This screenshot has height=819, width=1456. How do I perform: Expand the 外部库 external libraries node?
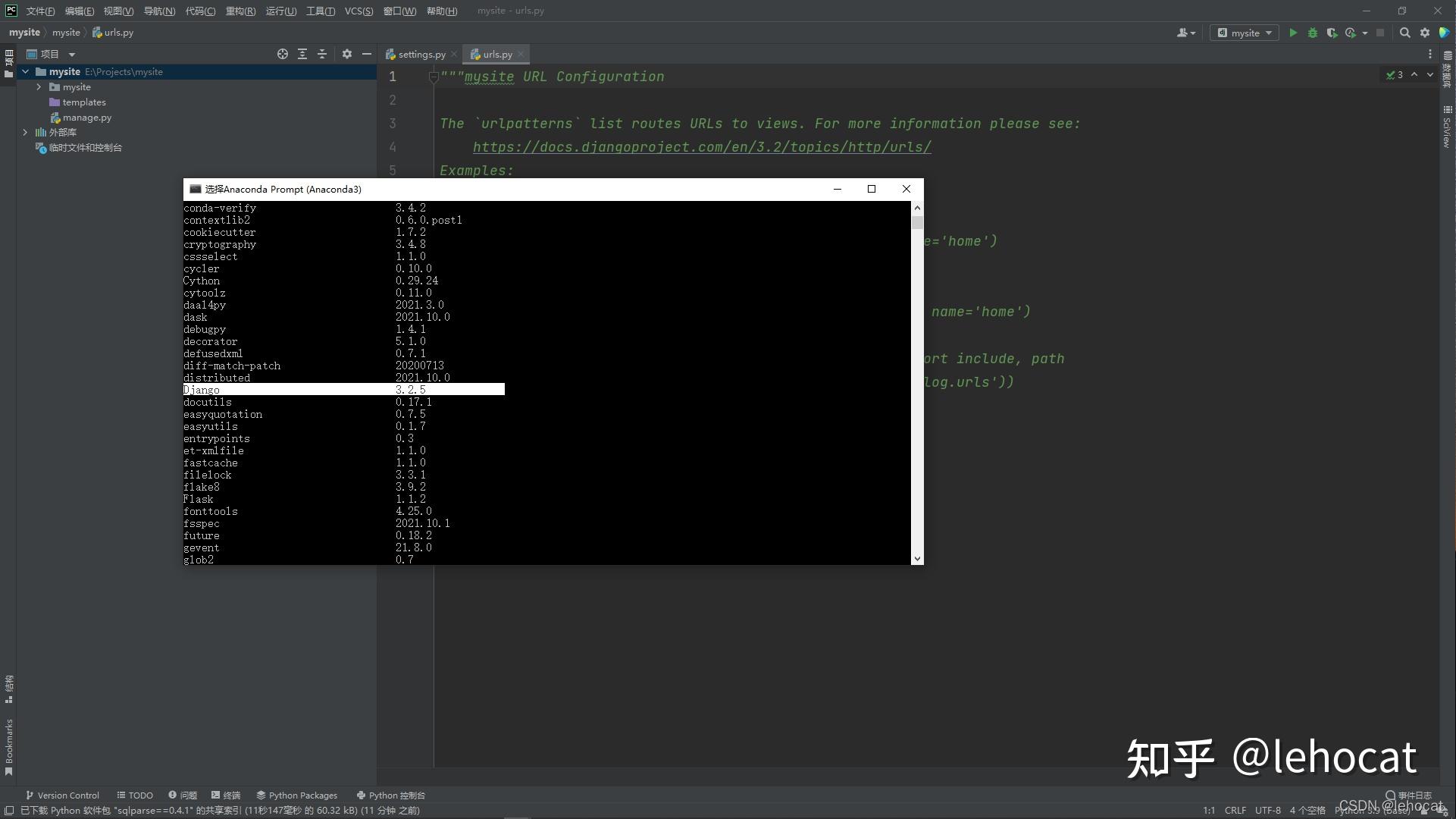[25, 132]
